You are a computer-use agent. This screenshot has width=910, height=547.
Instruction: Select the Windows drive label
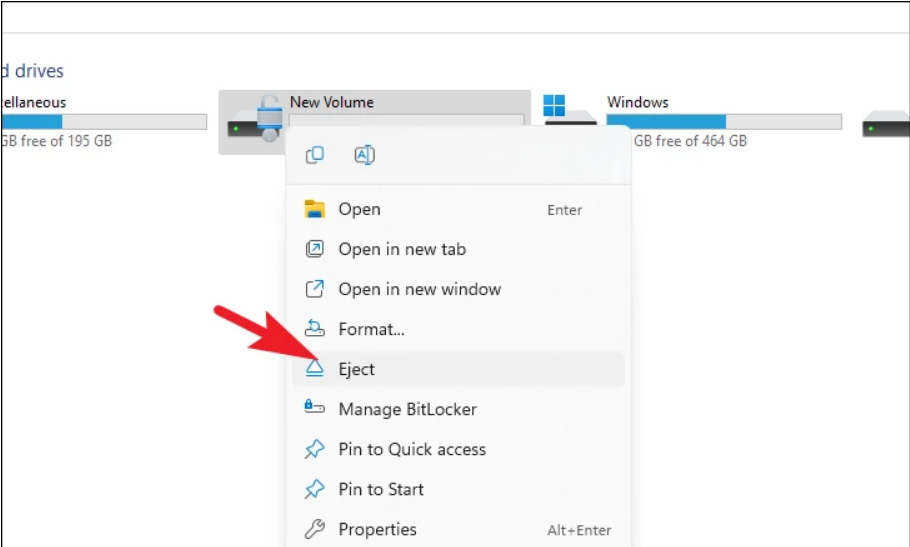tap(638, 102)
